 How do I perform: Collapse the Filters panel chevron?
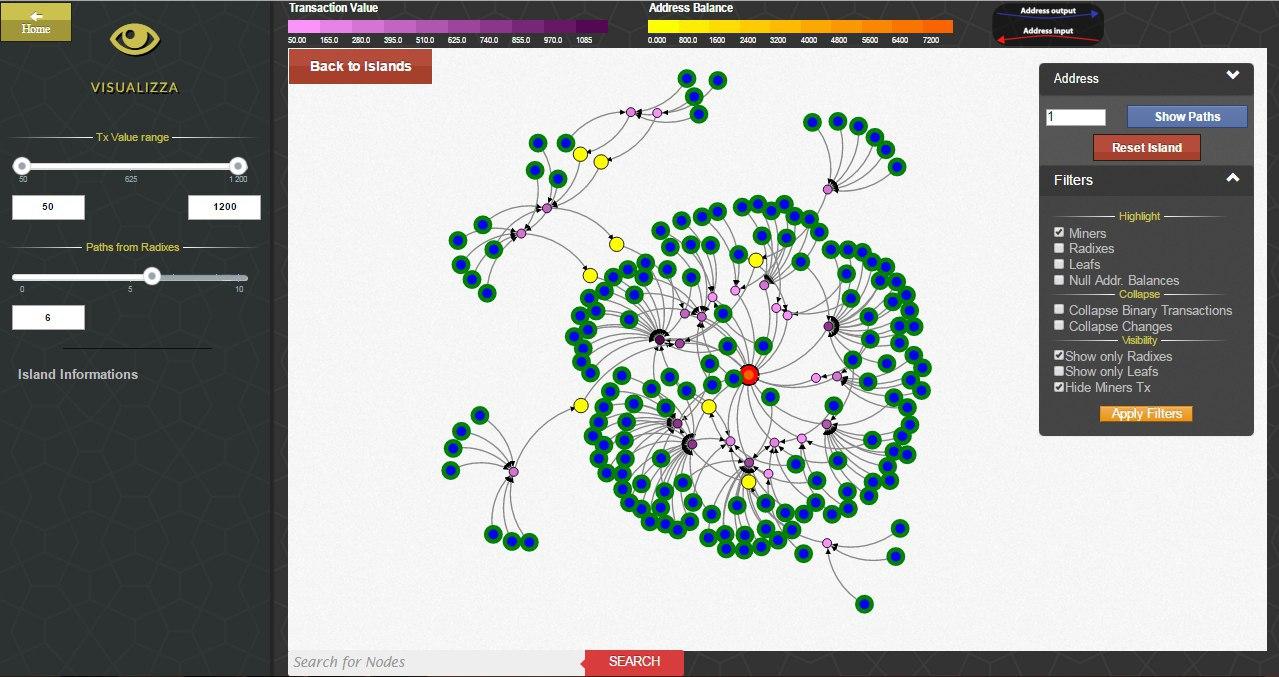[1233, 178]
